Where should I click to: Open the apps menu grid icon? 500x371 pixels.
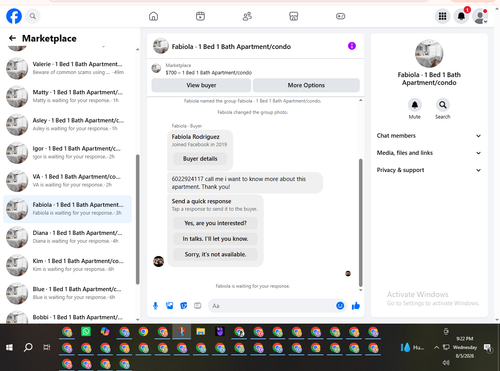[x=442, y=16]
